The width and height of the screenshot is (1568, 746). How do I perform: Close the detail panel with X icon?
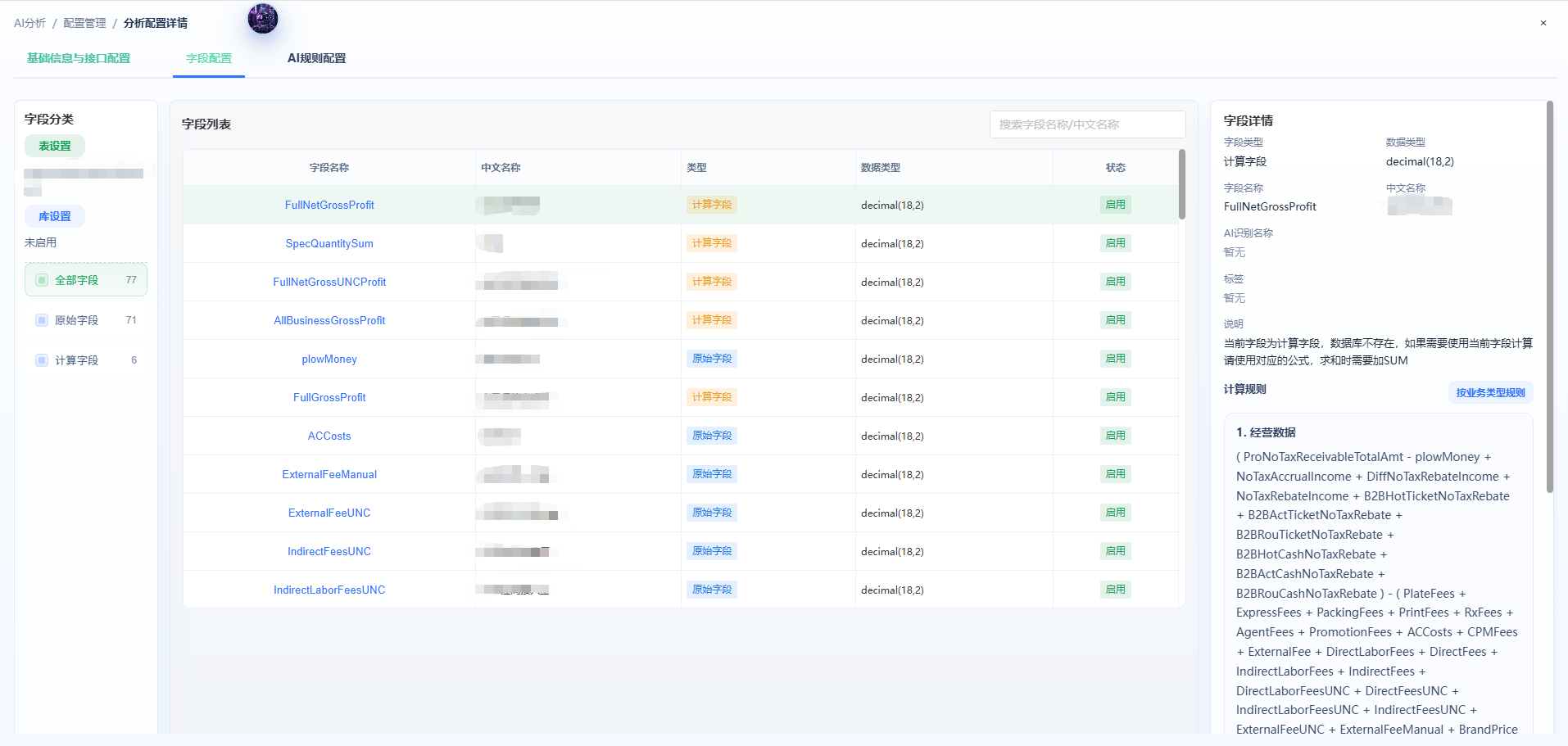pyautogui.click(x=1543, y=23)
